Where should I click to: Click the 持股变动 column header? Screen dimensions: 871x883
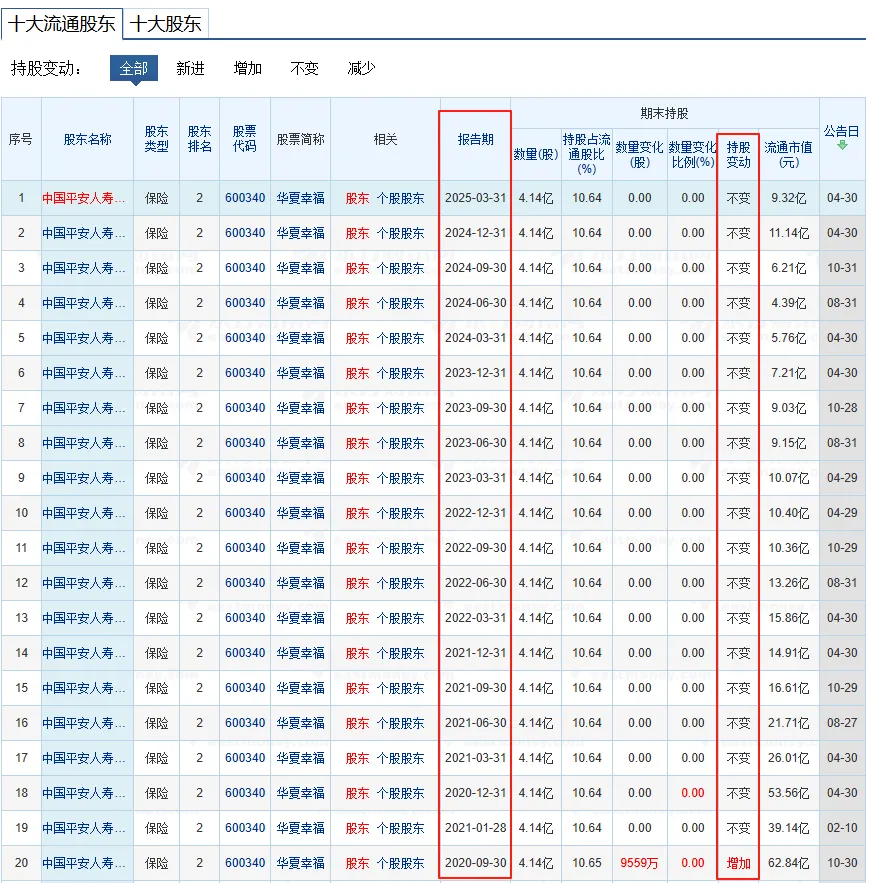(738, 154)
